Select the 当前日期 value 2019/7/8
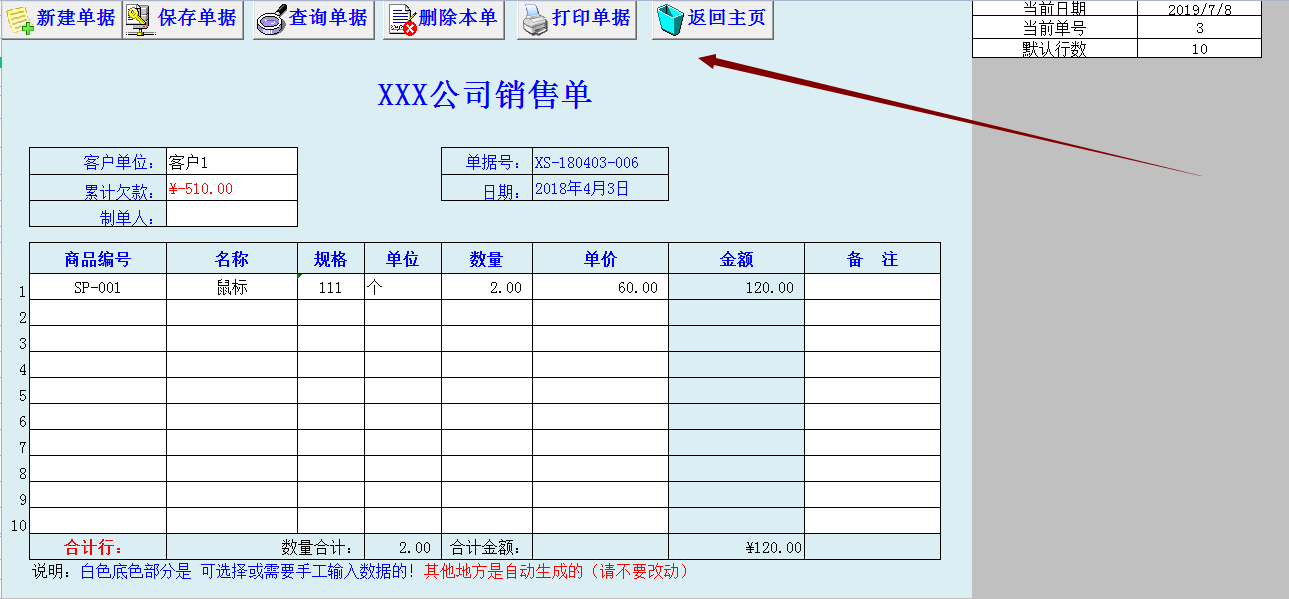This screenshot has width=1289, height=599. click(1199, 8)
